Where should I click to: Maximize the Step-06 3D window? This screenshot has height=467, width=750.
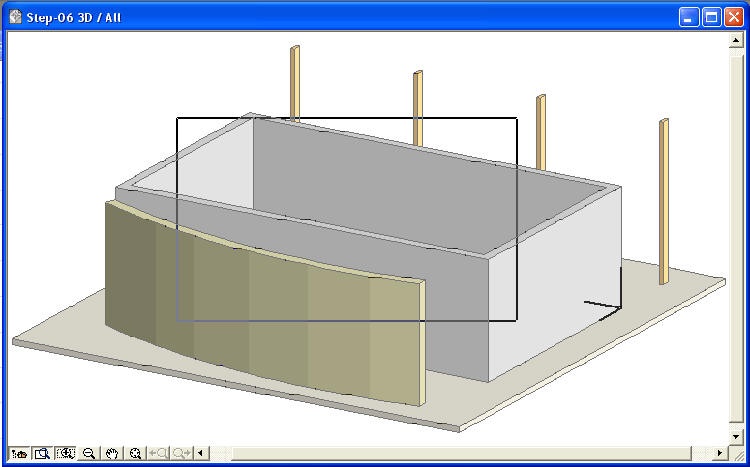(x=711, y=17)
